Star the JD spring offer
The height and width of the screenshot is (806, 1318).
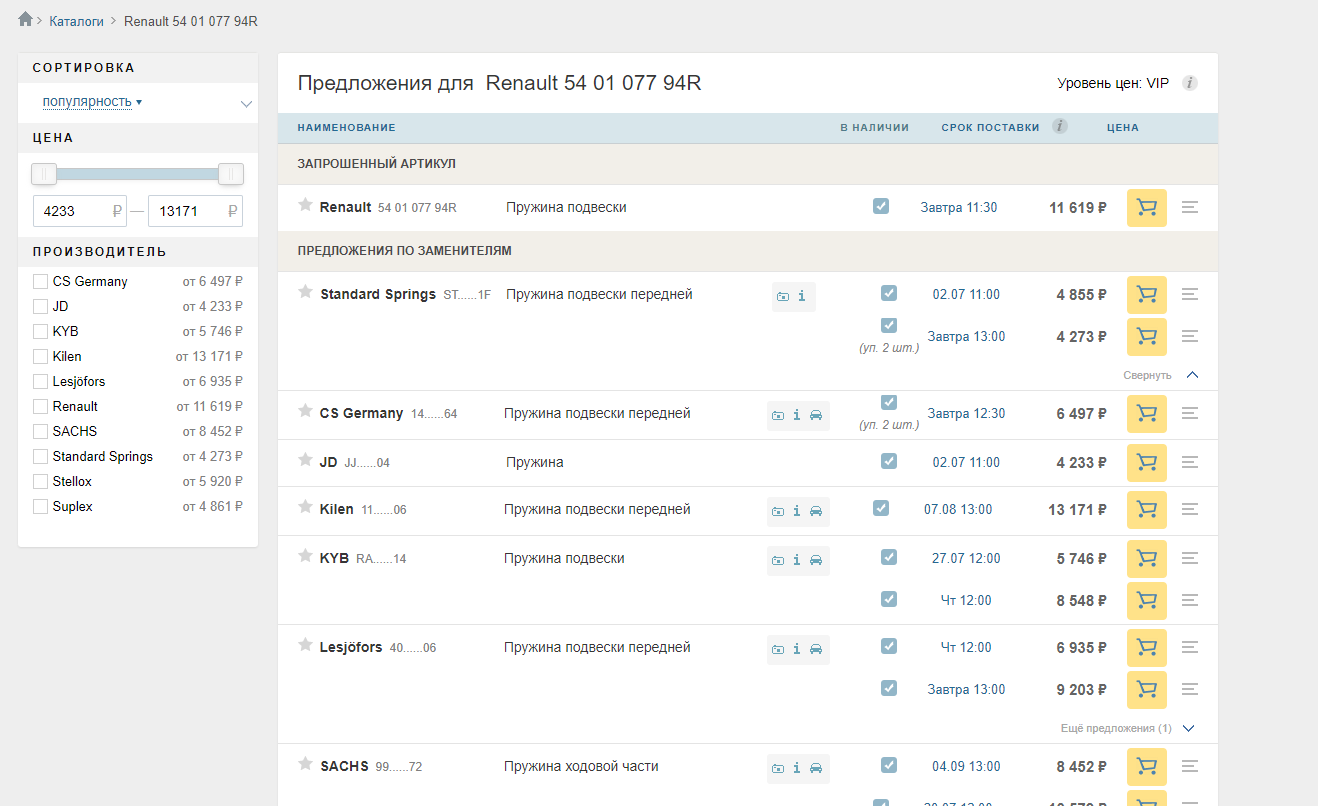pos(305,460)
